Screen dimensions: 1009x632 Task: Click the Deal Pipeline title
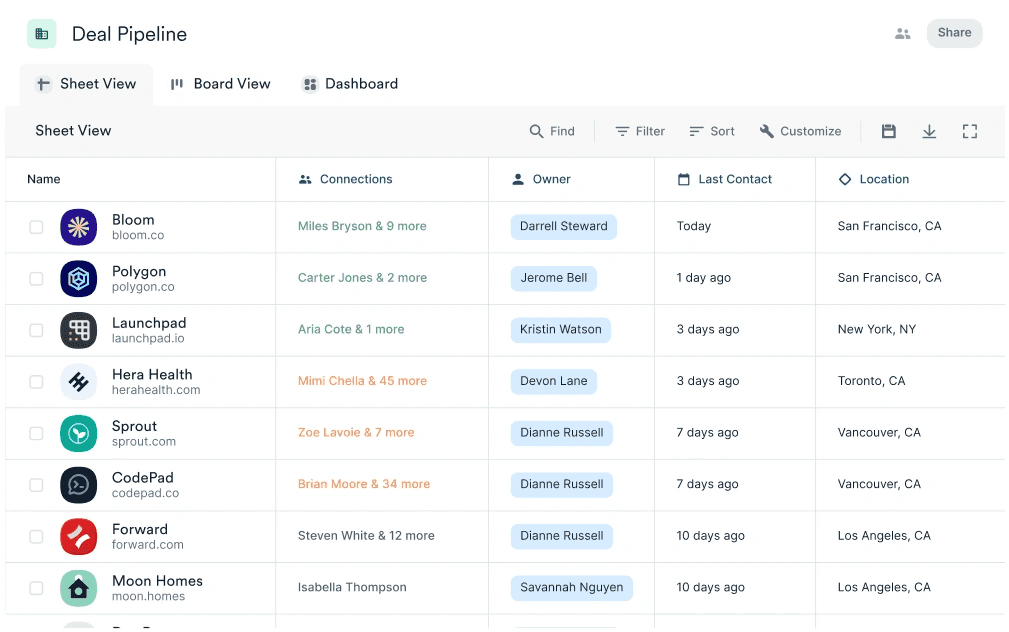[x=129, y=34]
